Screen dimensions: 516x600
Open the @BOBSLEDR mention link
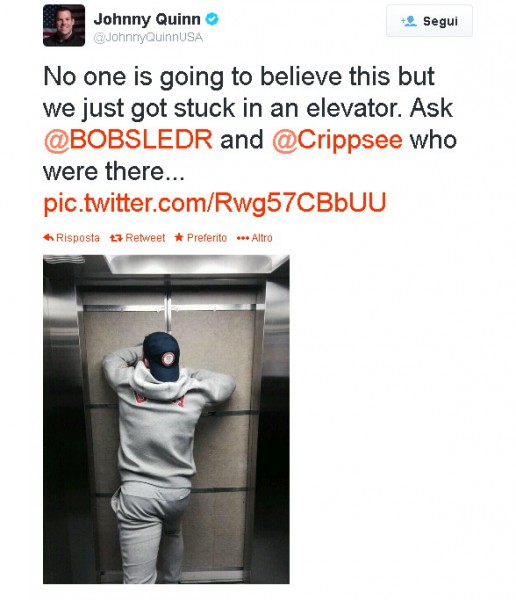128,139
